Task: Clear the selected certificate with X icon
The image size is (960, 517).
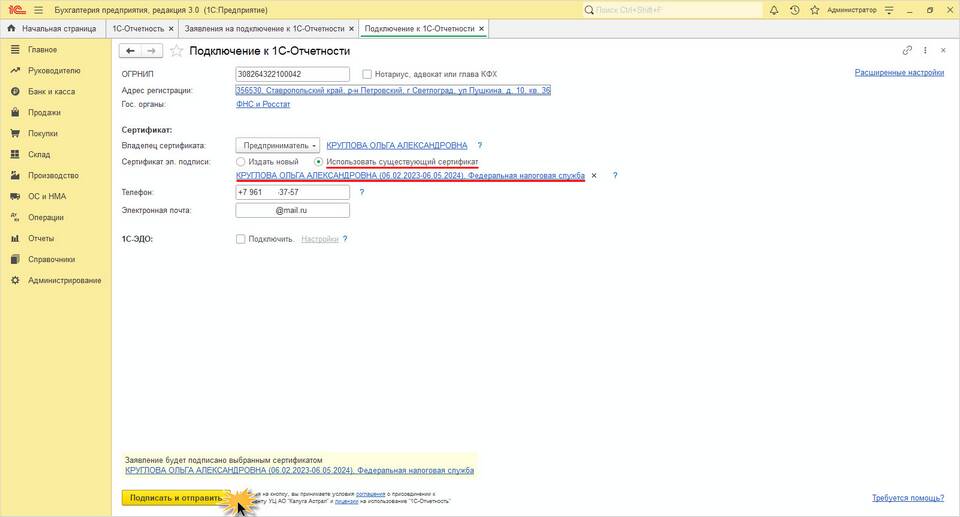Action: tap(594, 176)
